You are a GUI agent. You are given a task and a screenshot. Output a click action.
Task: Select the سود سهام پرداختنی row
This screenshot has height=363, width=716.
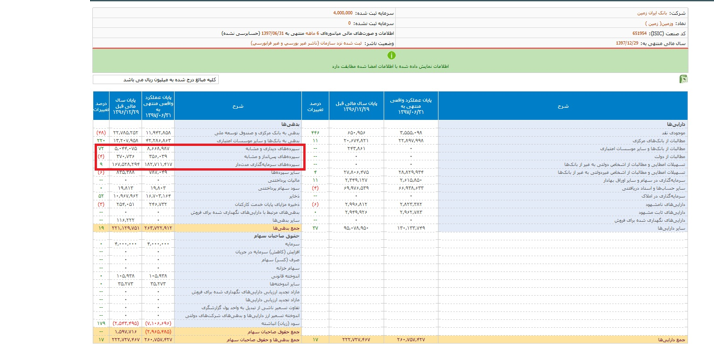pos(197,188)
